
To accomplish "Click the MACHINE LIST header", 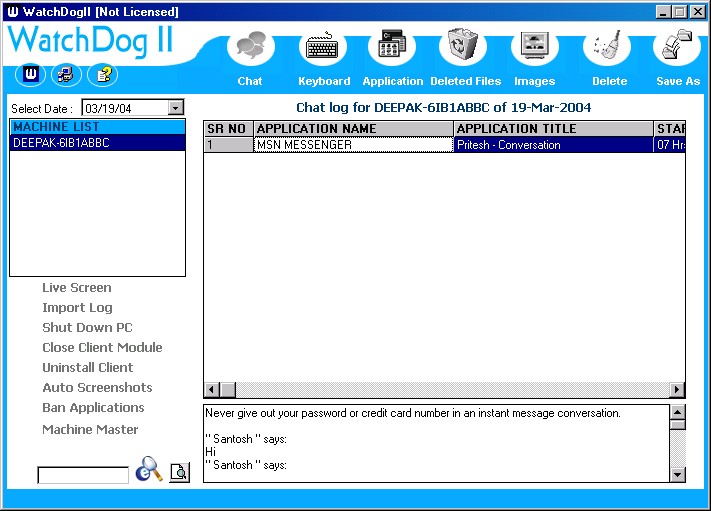I will click(x=97, y=127).
